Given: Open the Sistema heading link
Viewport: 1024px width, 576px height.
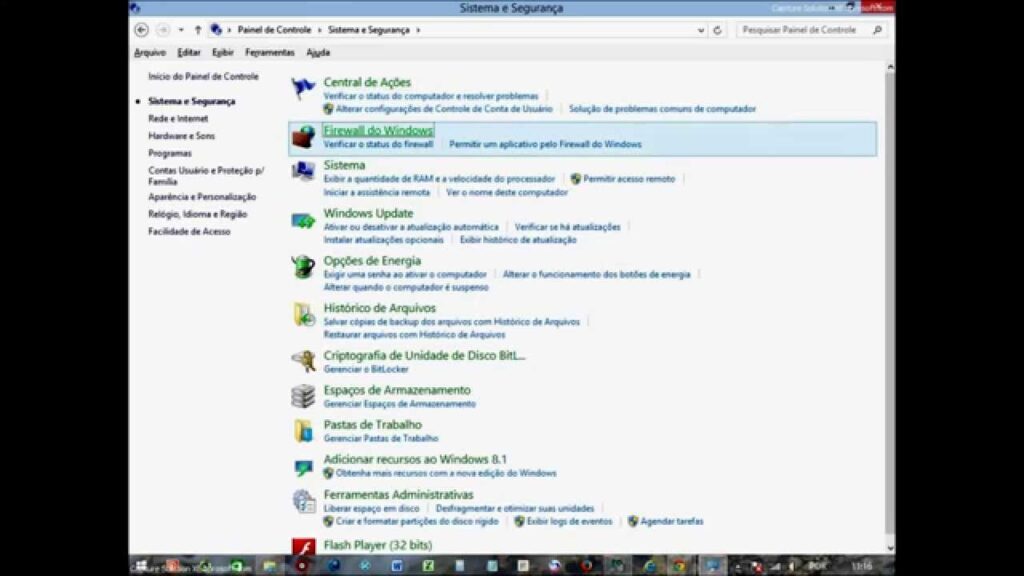Looking at the screenshot, I should pos(344,165).
